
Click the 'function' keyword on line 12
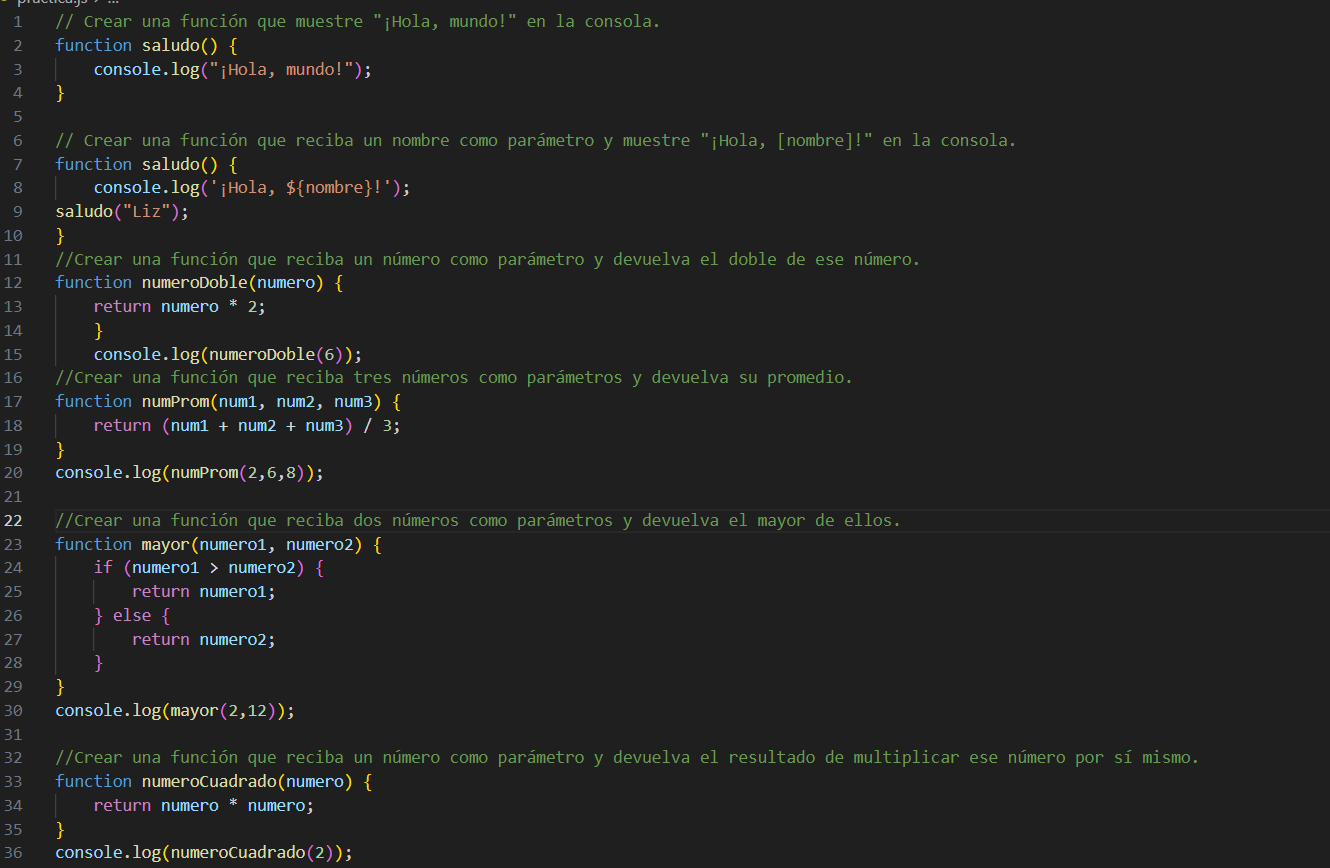click(93, 283)
